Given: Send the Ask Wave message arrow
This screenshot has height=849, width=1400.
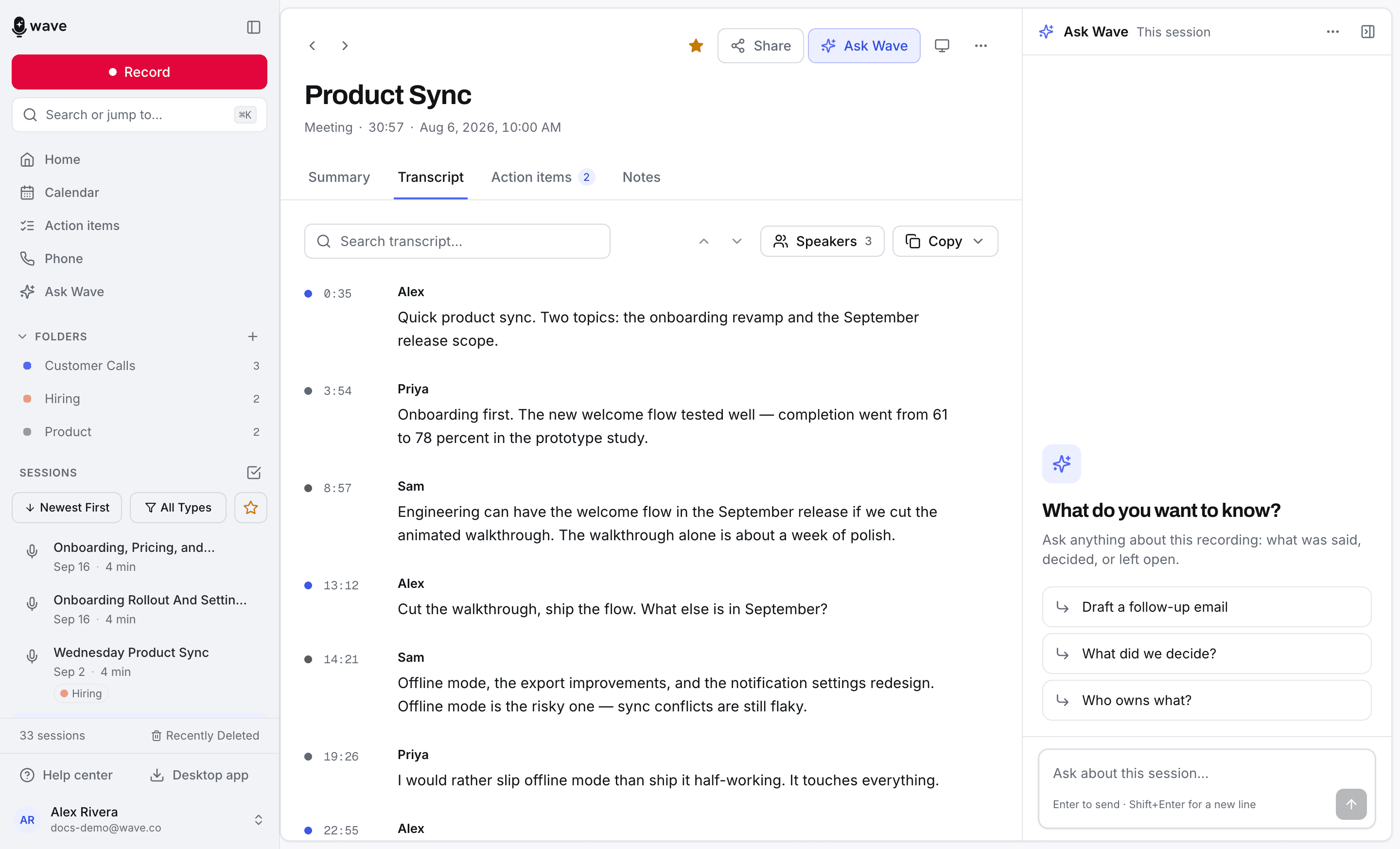Looking at the screenshot, I should click(1350, 804).
